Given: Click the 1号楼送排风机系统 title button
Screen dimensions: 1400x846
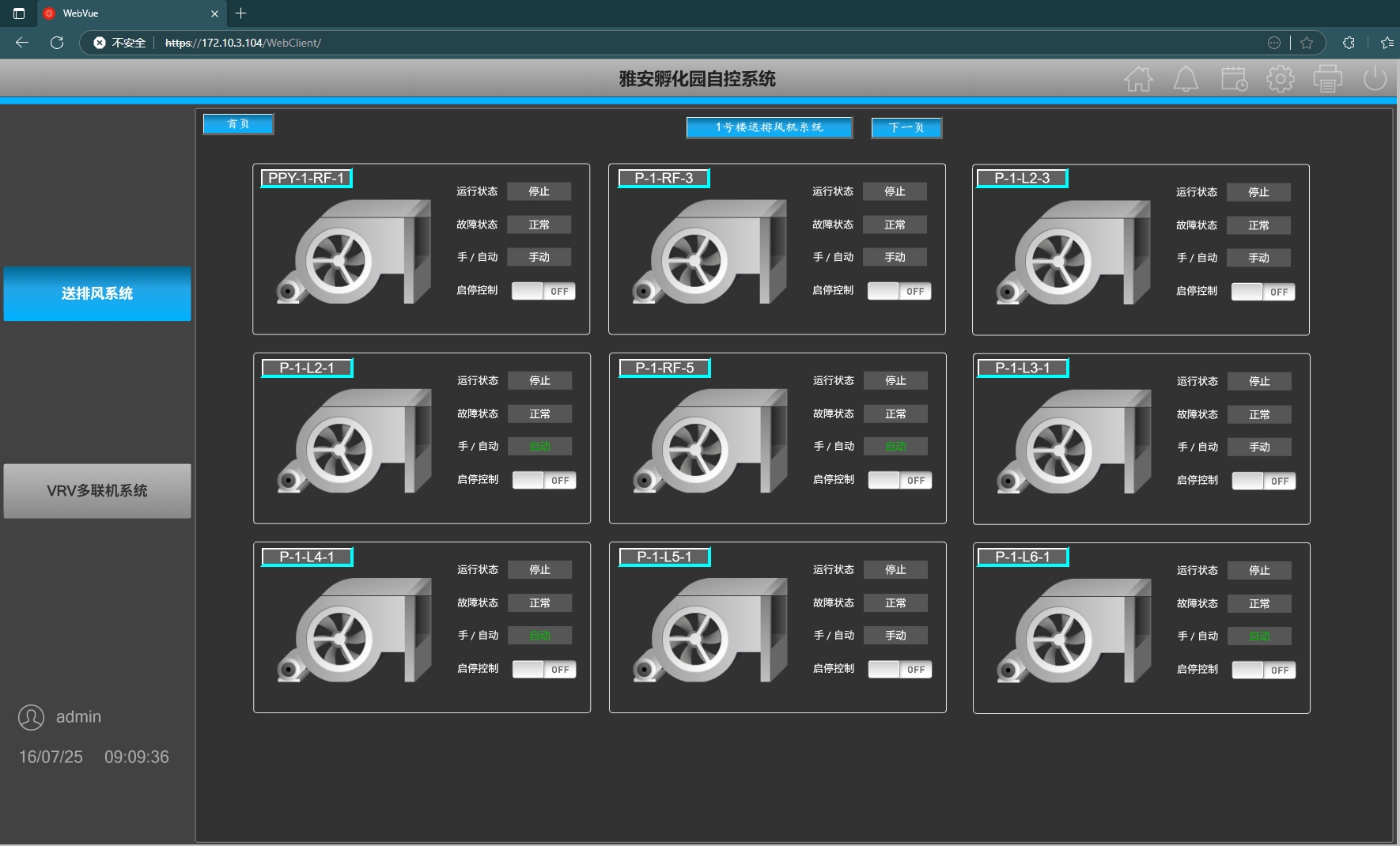Looking at the screenshot, I should 769,127.
